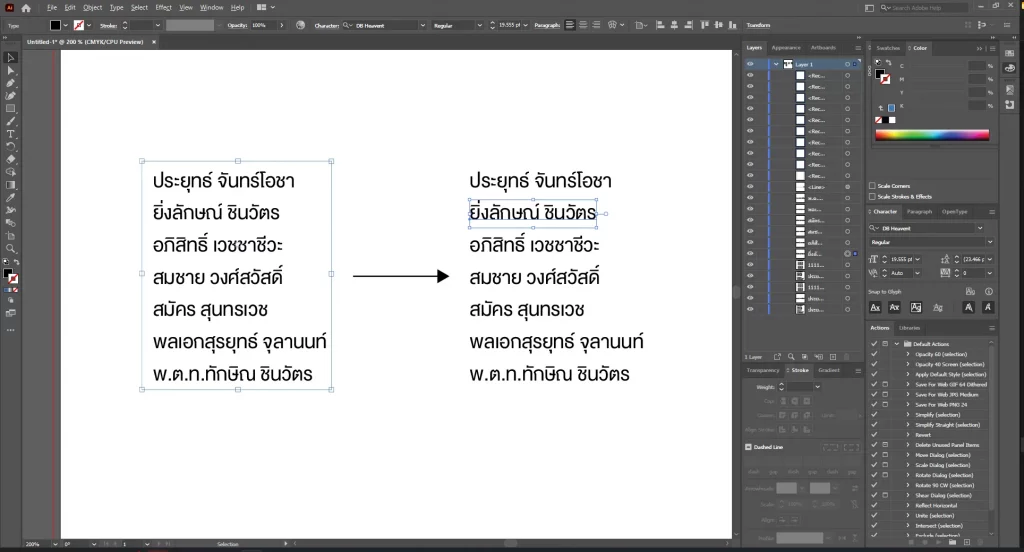Select the Eyedropper tool
The width and height of the screenshot is (1024, 552).
tap(10, 197)
